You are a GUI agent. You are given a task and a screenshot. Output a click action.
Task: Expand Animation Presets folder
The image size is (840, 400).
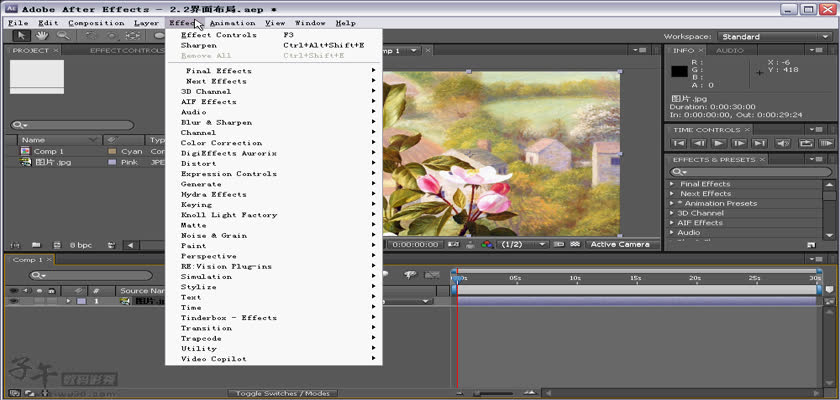672,203
